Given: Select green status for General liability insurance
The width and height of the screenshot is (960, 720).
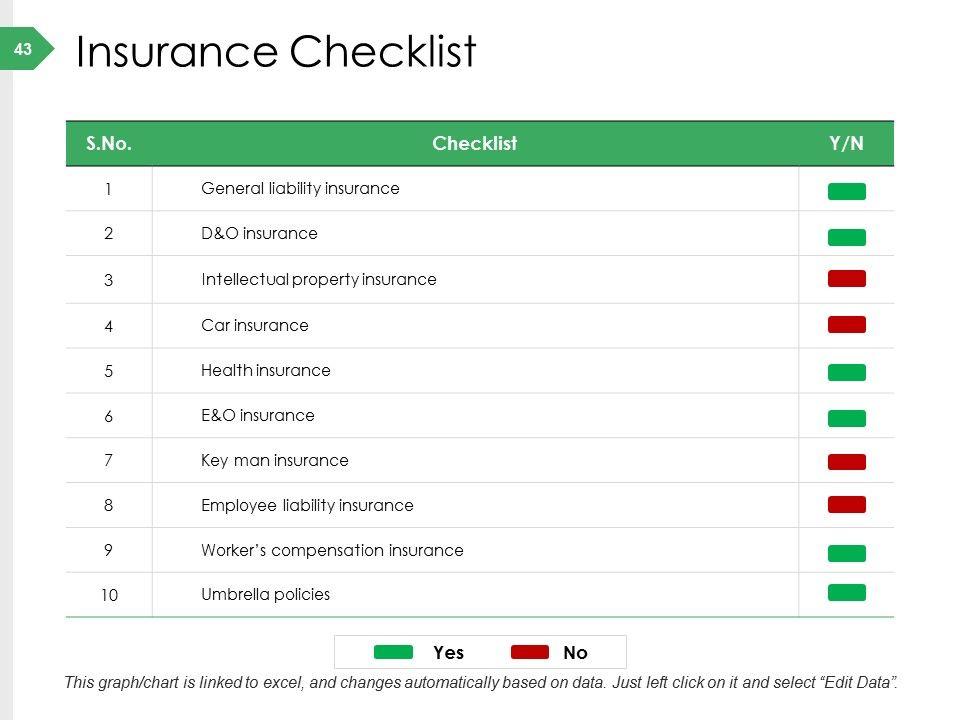Looking at the screenshot, I should pos(846,191).
